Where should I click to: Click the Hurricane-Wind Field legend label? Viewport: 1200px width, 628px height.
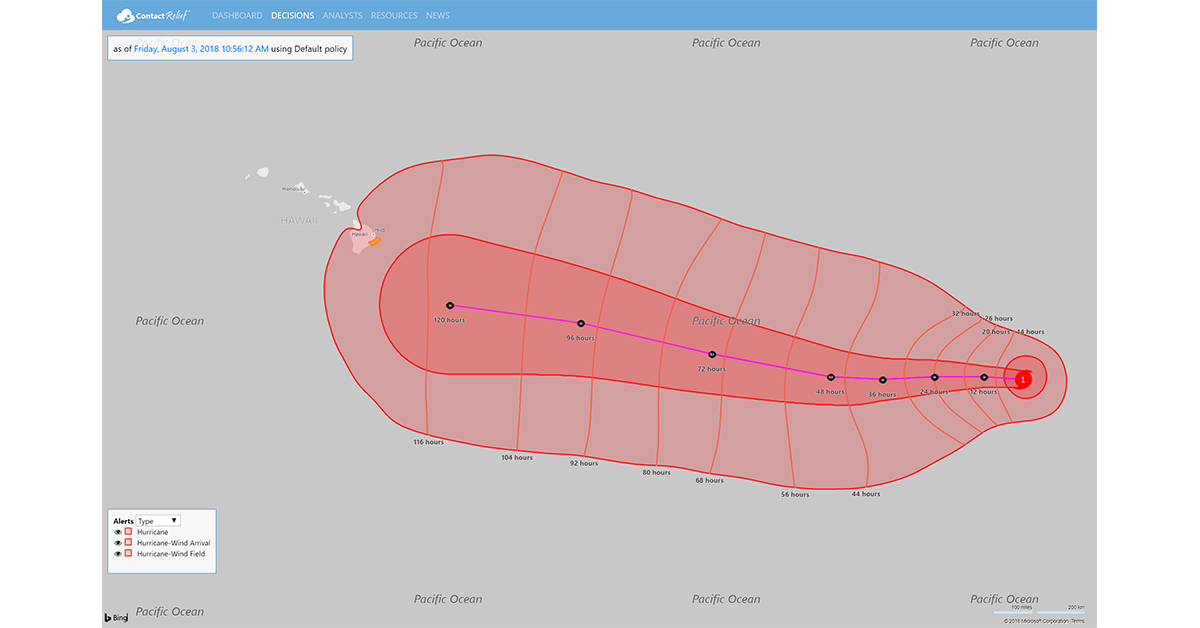coord(169,554)
